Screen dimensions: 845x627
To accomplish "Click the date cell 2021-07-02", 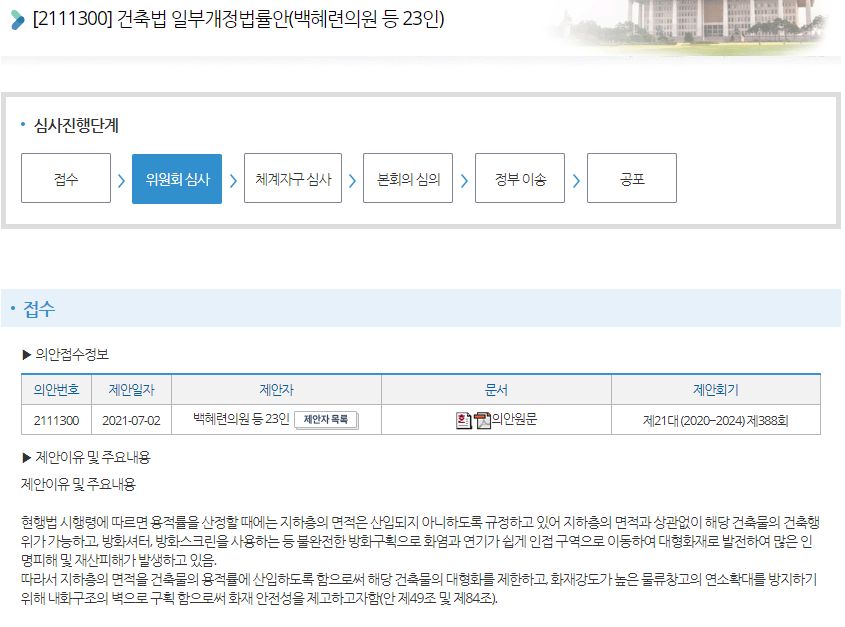I will pyautogui.click(x=131, y=420).
